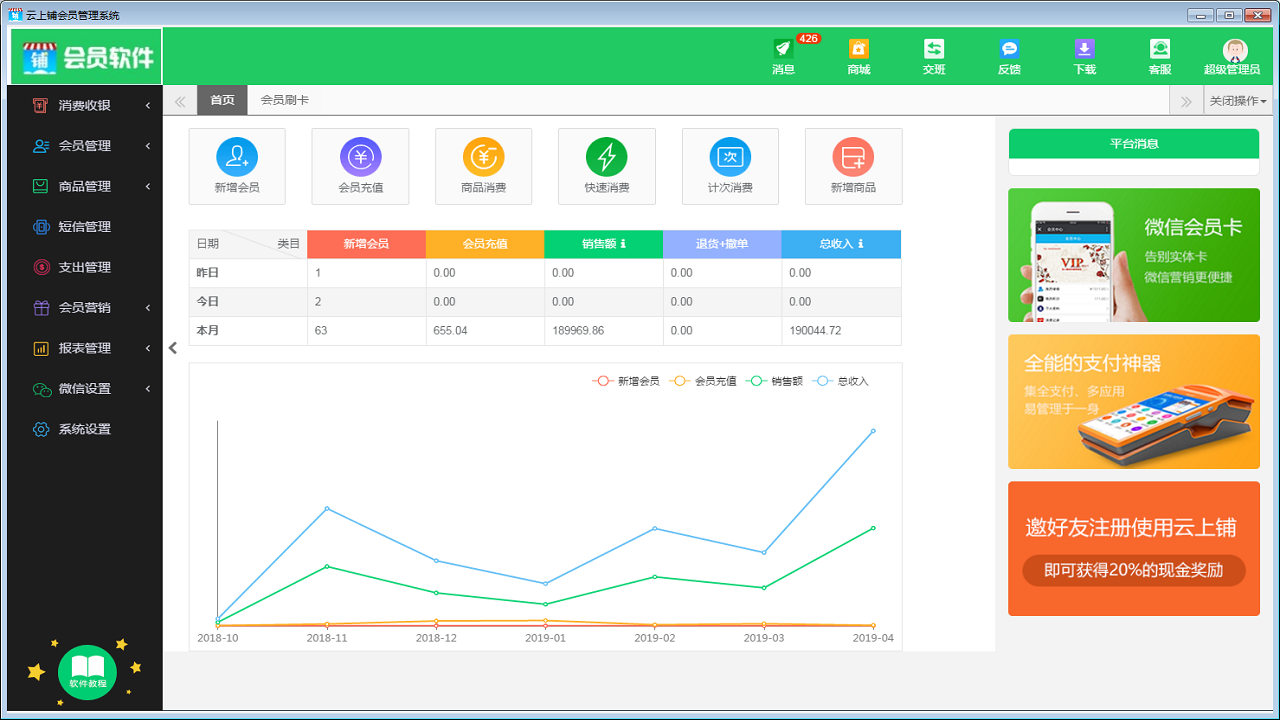This screenshot has height=720, width=1280.
Task: Open 消息 notifications showing 426 badge
Action: point(783,55)
